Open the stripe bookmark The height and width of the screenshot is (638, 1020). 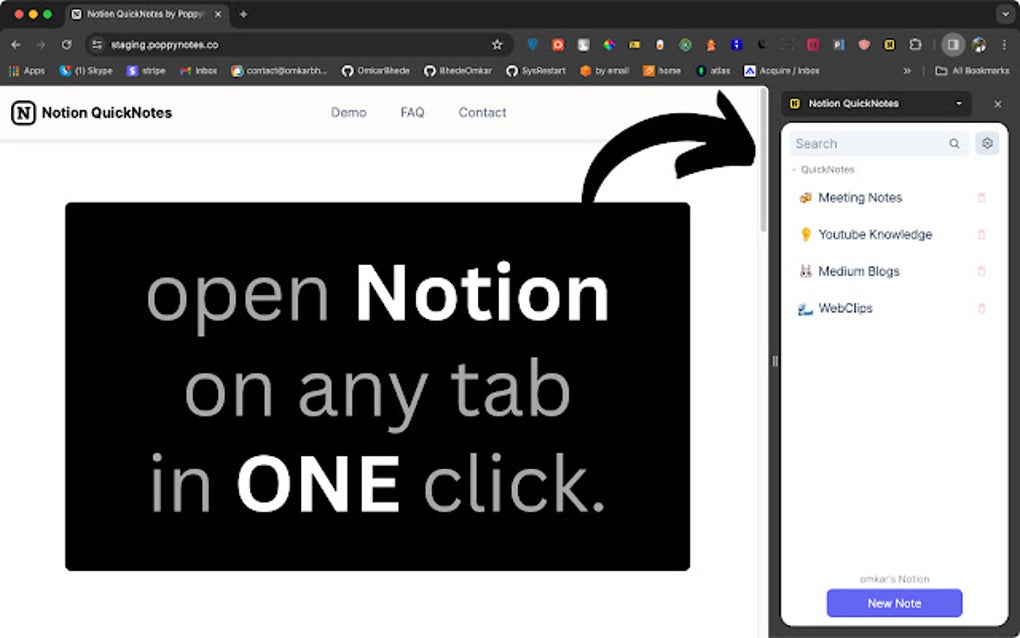tap(146, 71)
